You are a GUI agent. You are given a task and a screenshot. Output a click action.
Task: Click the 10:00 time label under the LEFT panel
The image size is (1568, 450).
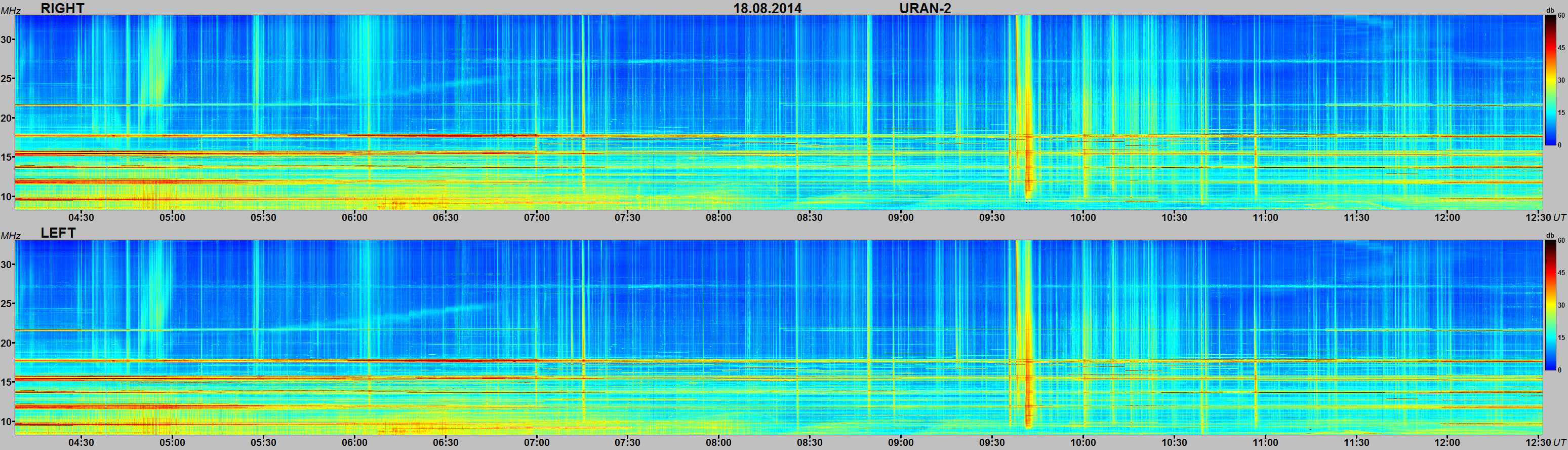[x=1083, y=443]
